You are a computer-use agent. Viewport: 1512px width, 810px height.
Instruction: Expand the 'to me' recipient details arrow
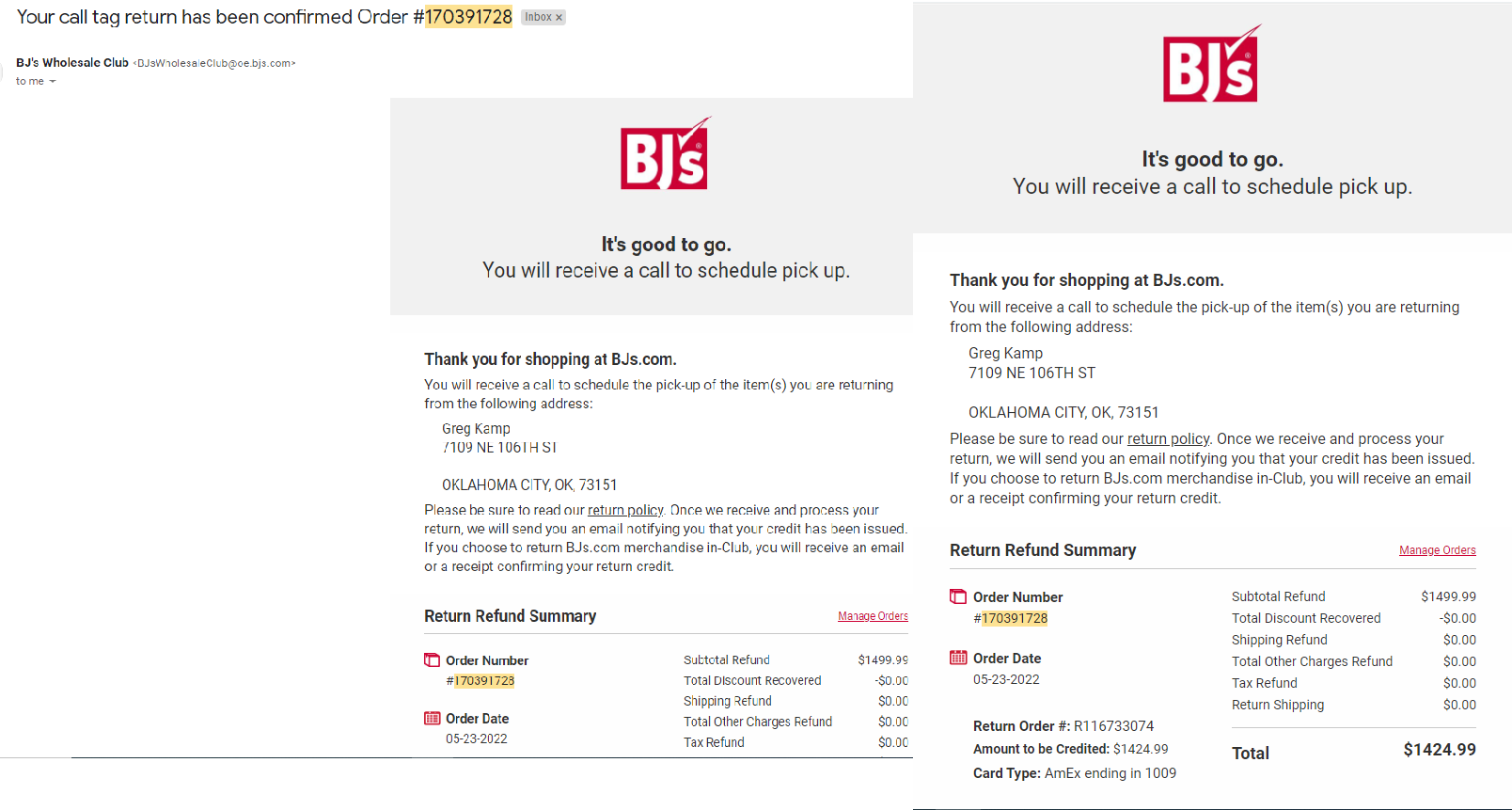tap(53, 82)
